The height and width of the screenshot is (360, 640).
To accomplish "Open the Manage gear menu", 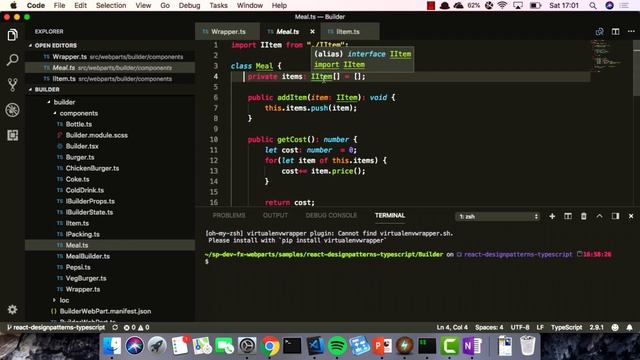I will [12, 309].
